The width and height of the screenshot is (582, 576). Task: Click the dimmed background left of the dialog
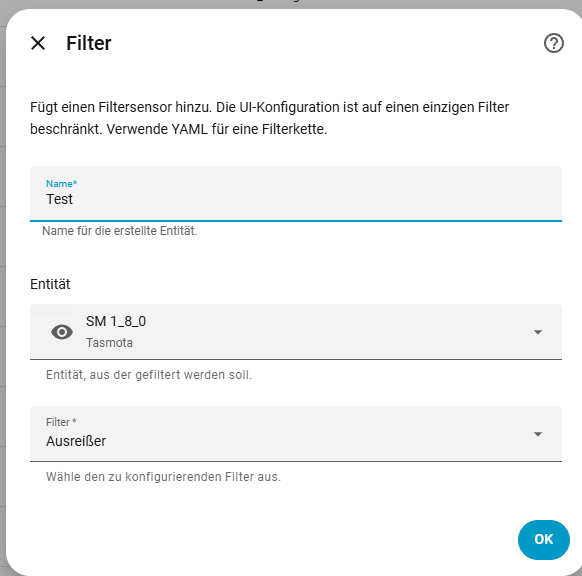[3, 297]
